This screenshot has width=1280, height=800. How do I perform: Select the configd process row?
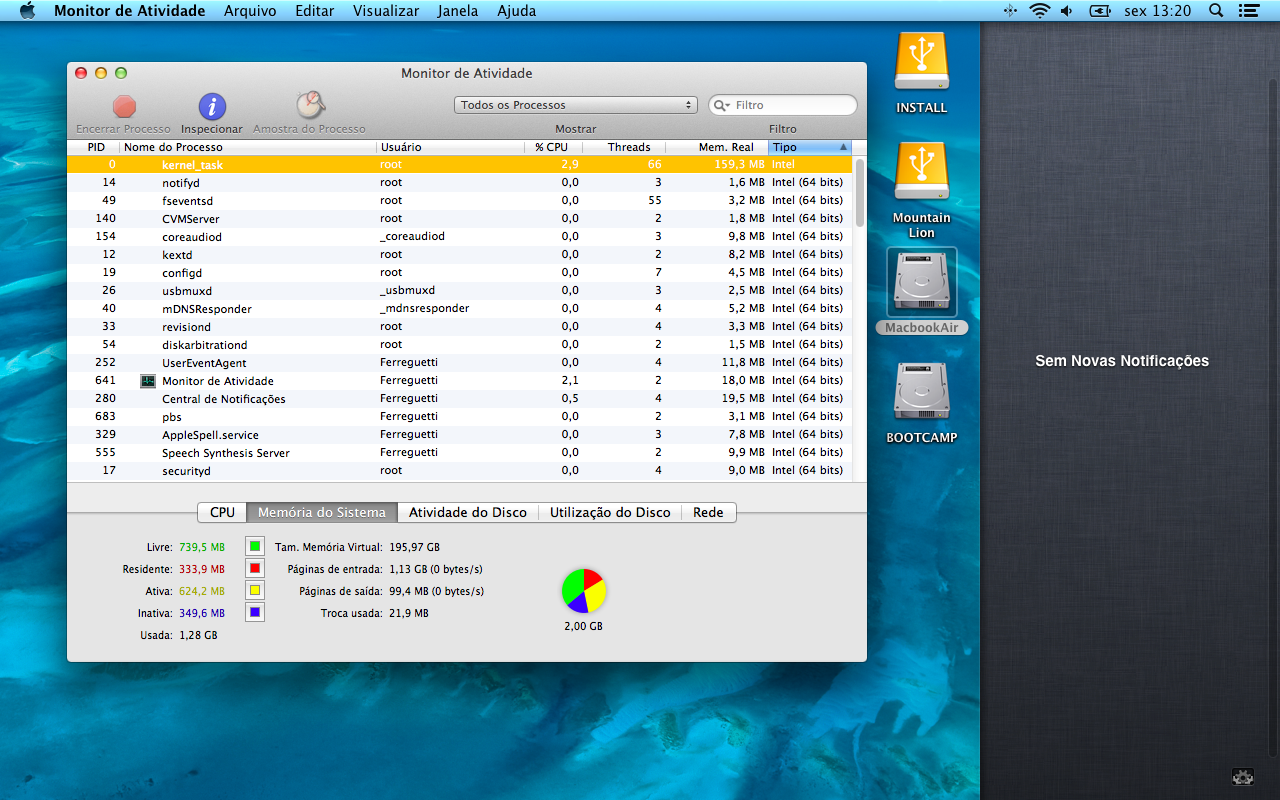click(460, 272)
